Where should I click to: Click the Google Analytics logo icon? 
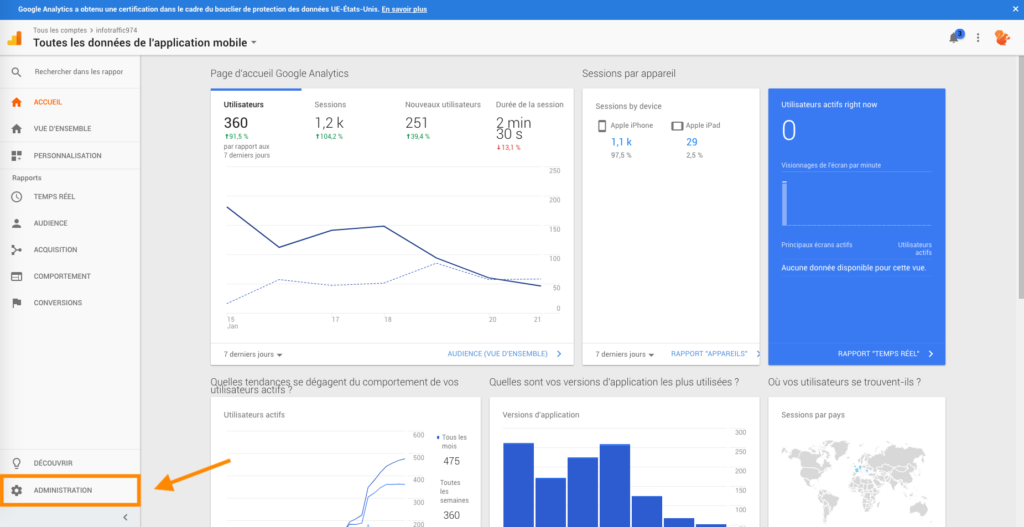click(x=14, y=38)
